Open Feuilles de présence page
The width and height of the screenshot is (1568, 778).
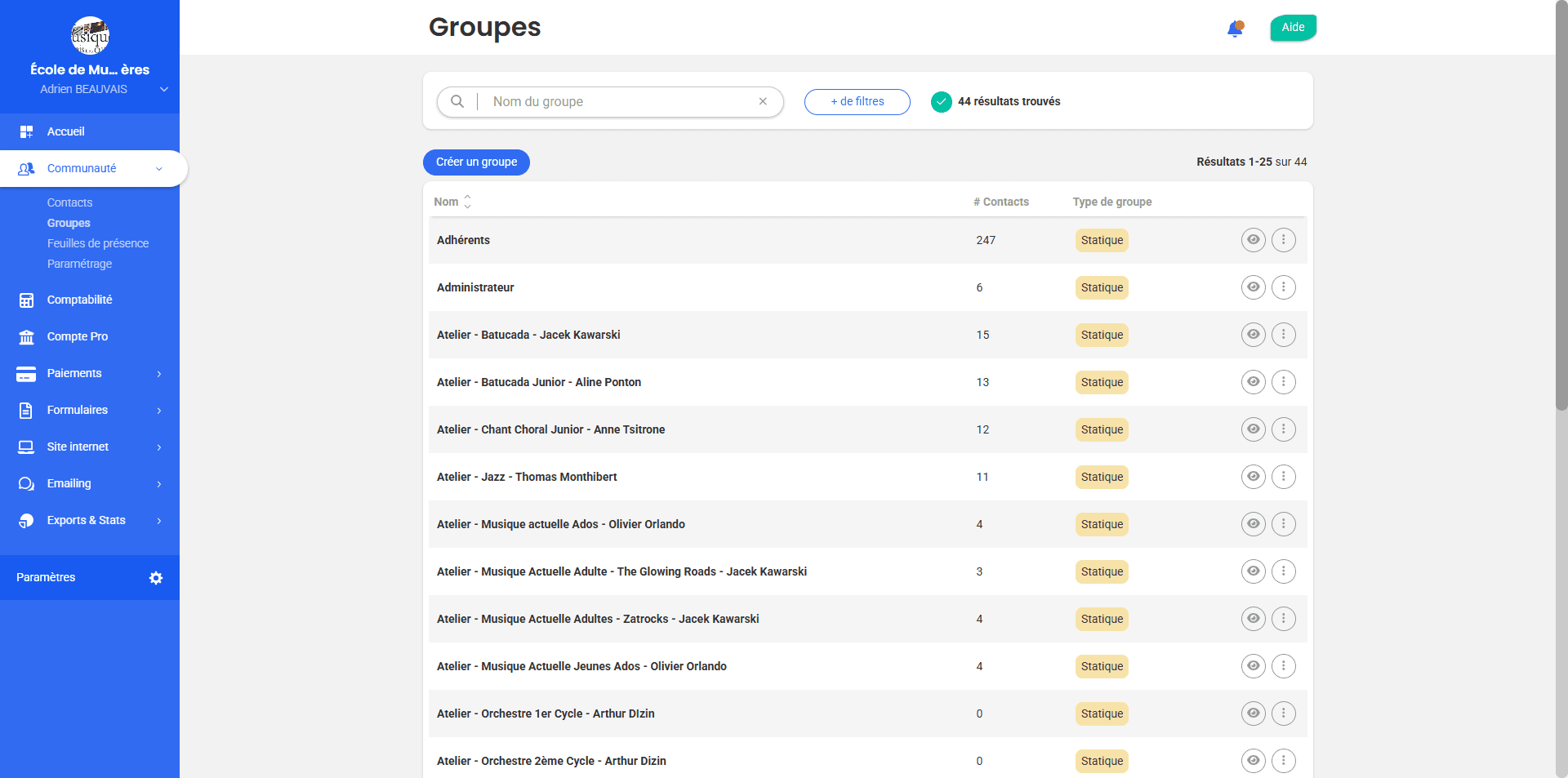[98, 243]
